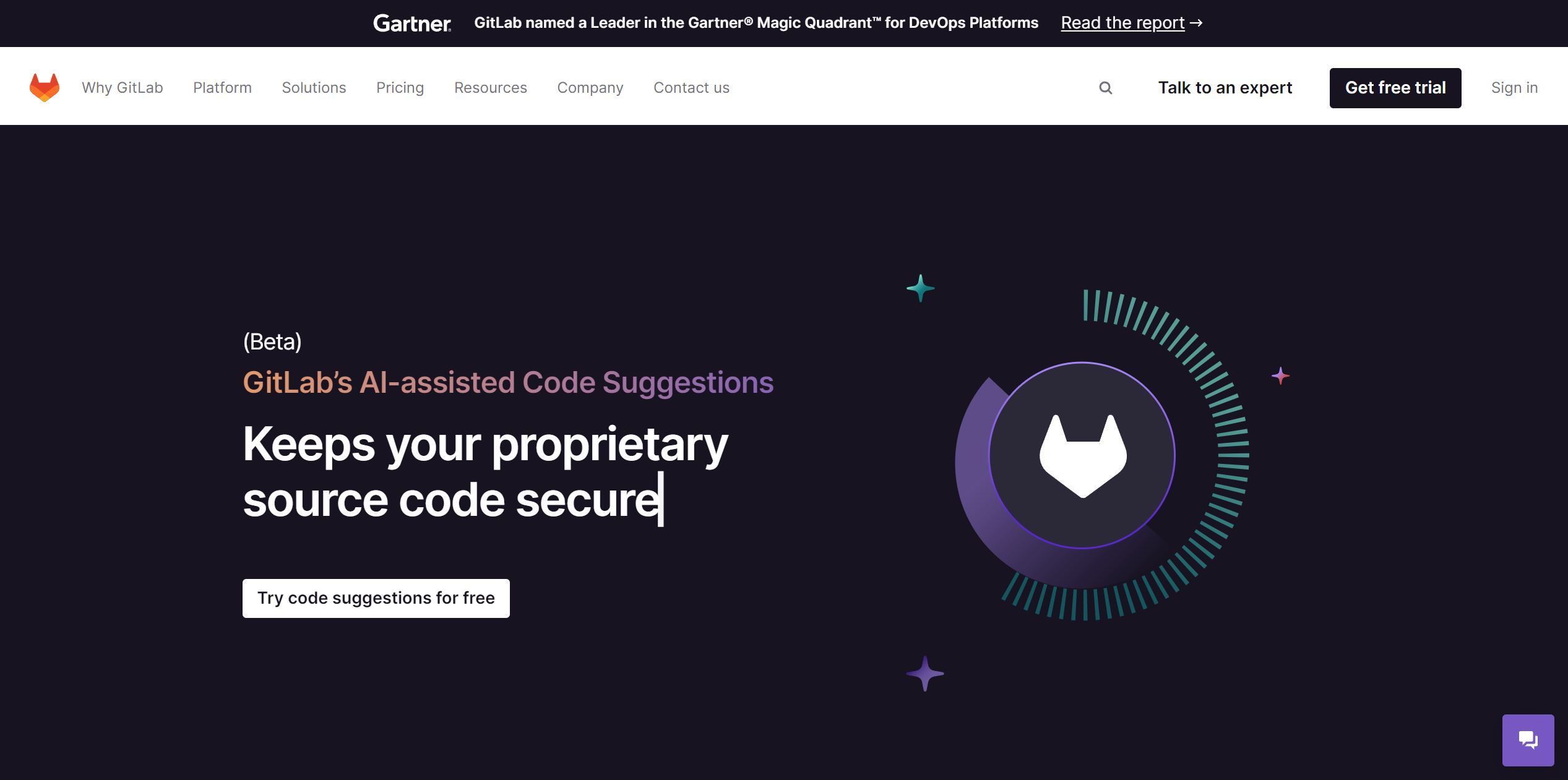This screenshot has width=1568, height=780.
Task: Open Contact us from the navbar
Action: 691,87
